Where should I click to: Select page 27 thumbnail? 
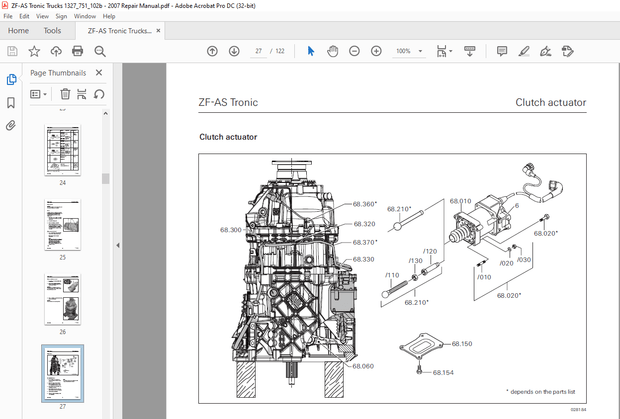tap(62, 374)
